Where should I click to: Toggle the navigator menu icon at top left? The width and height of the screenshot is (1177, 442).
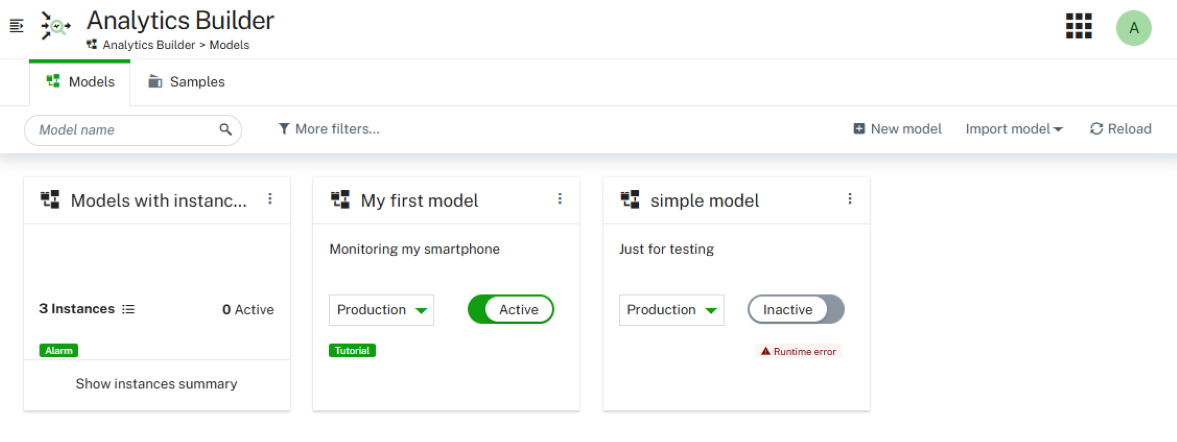tap(17, 26)
